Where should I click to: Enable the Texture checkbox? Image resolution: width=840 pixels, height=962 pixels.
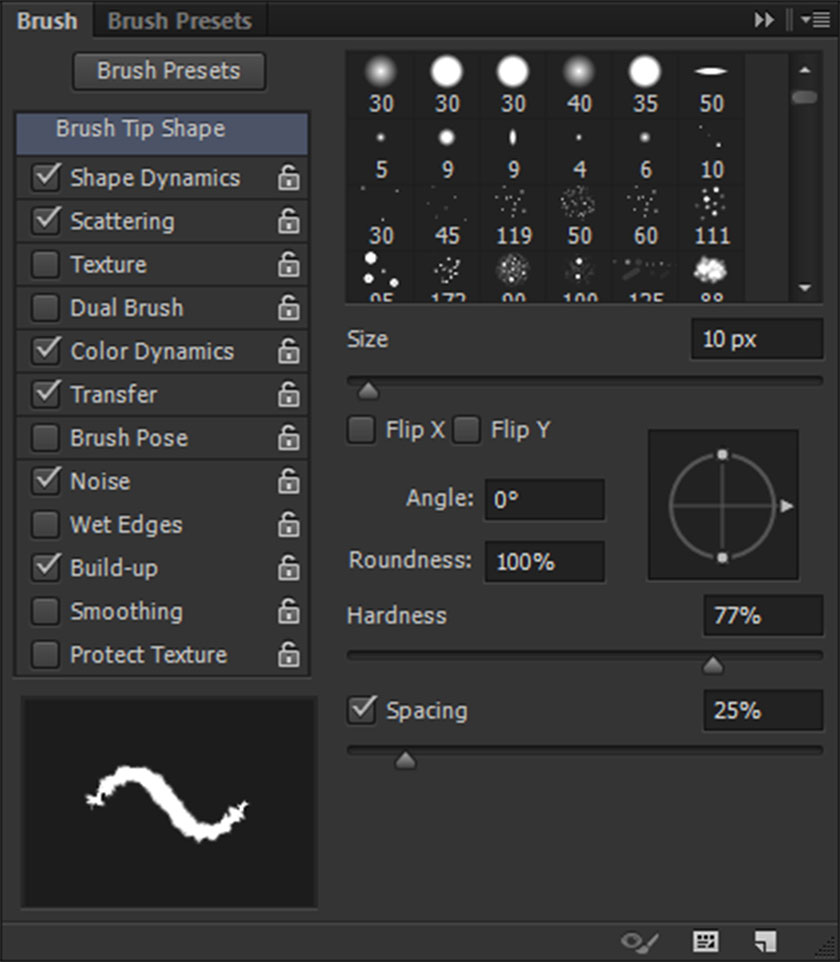(45, 265)
